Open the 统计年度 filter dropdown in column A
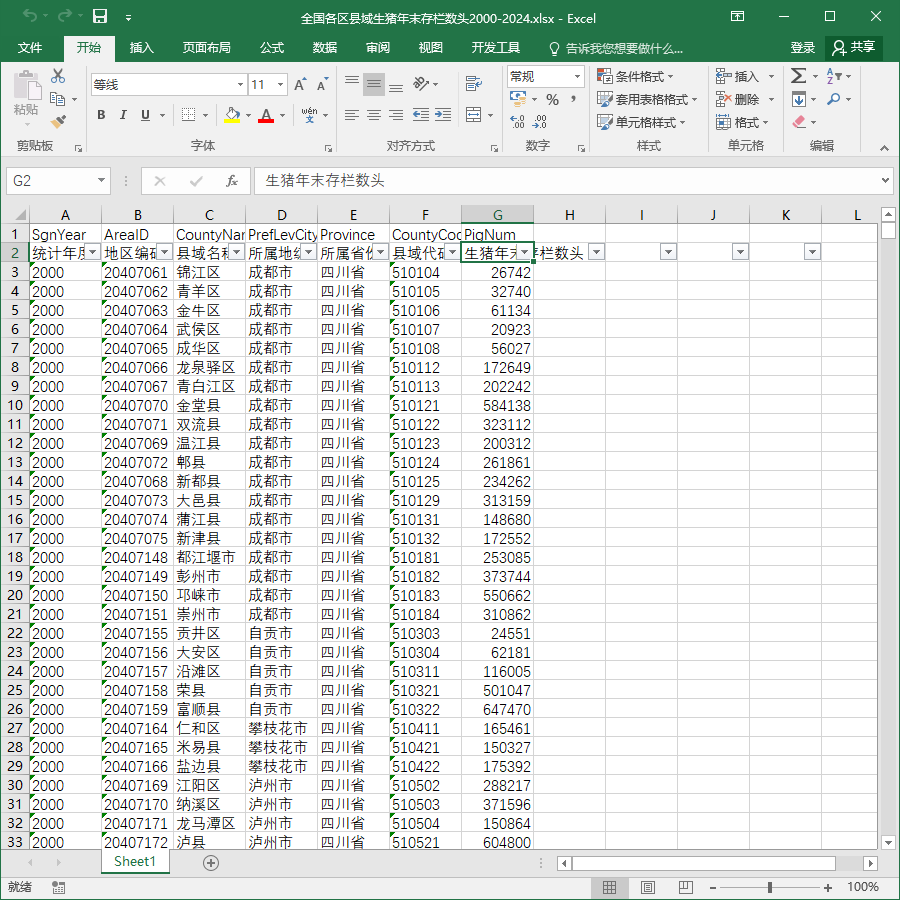The height and width of the screenshot is (900, 900). 93,252
